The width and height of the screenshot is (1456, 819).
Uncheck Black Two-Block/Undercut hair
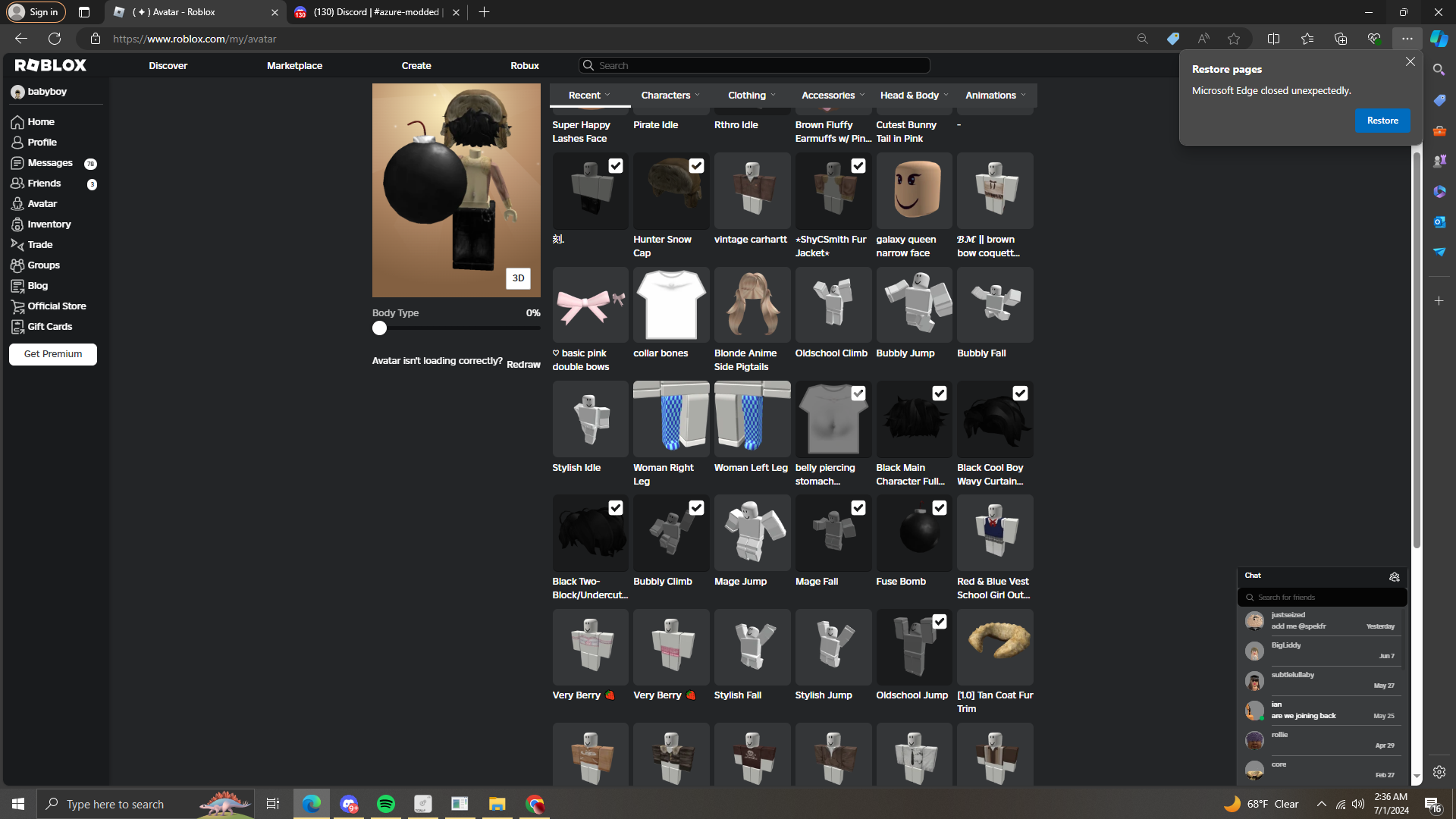[615, 508]
